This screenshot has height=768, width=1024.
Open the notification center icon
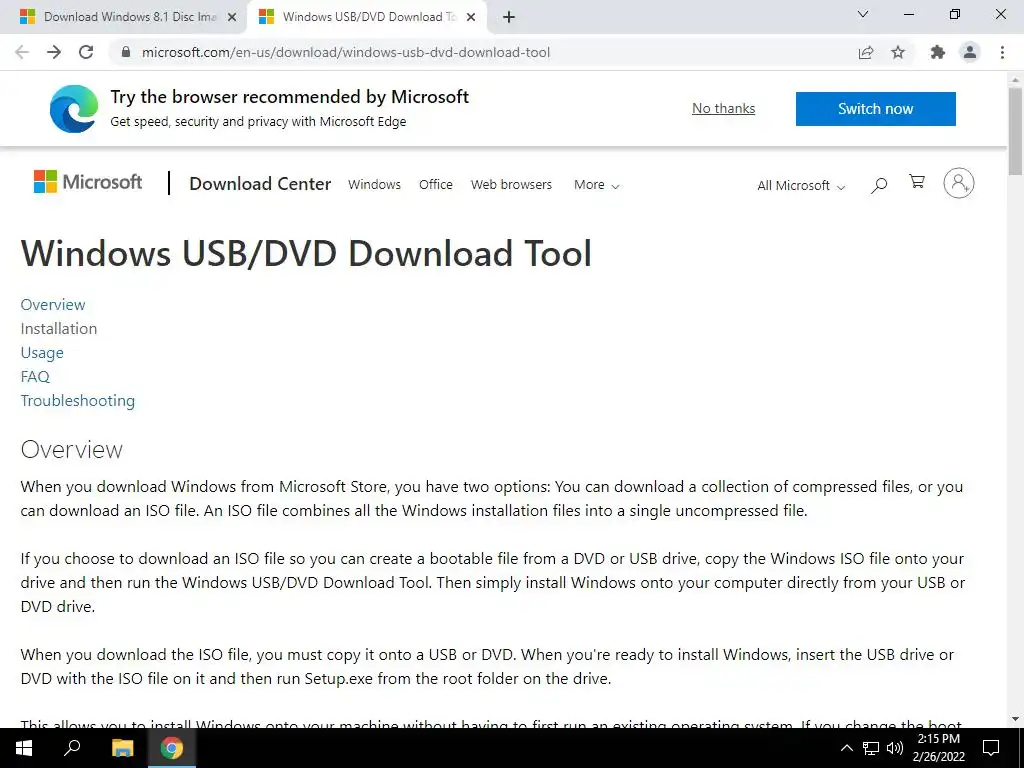991,748
